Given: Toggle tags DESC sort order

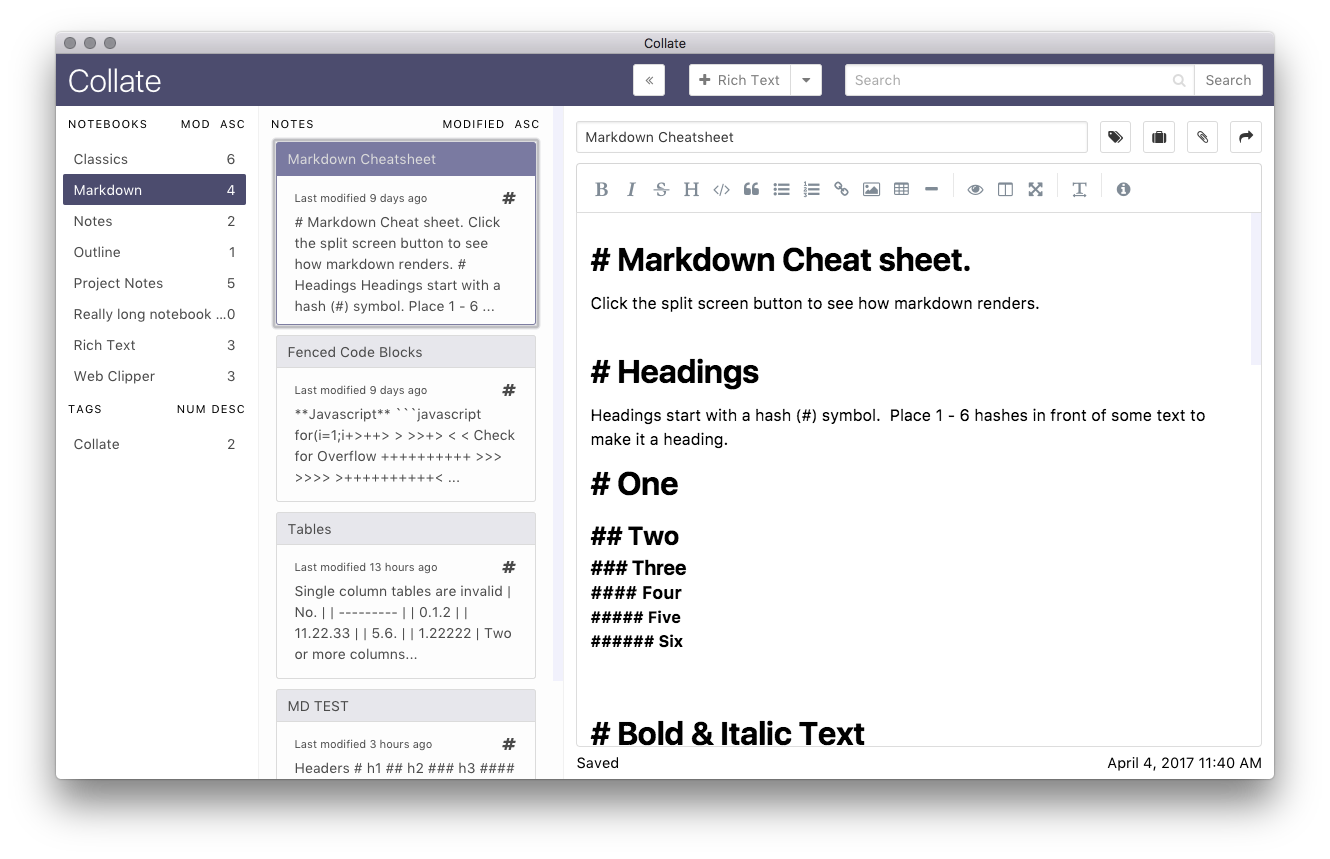Looking at the screenshot, I should point(228,409).
